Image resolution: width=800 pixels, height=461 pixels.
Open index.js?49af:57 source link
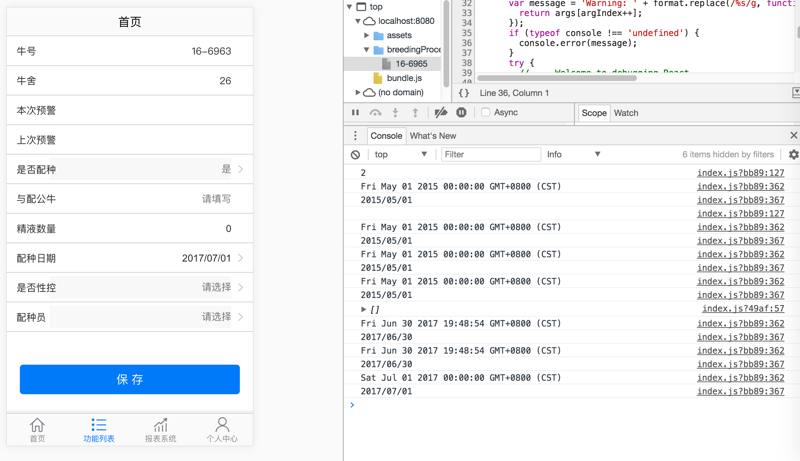pyautogui.click(x=743, y=309)
